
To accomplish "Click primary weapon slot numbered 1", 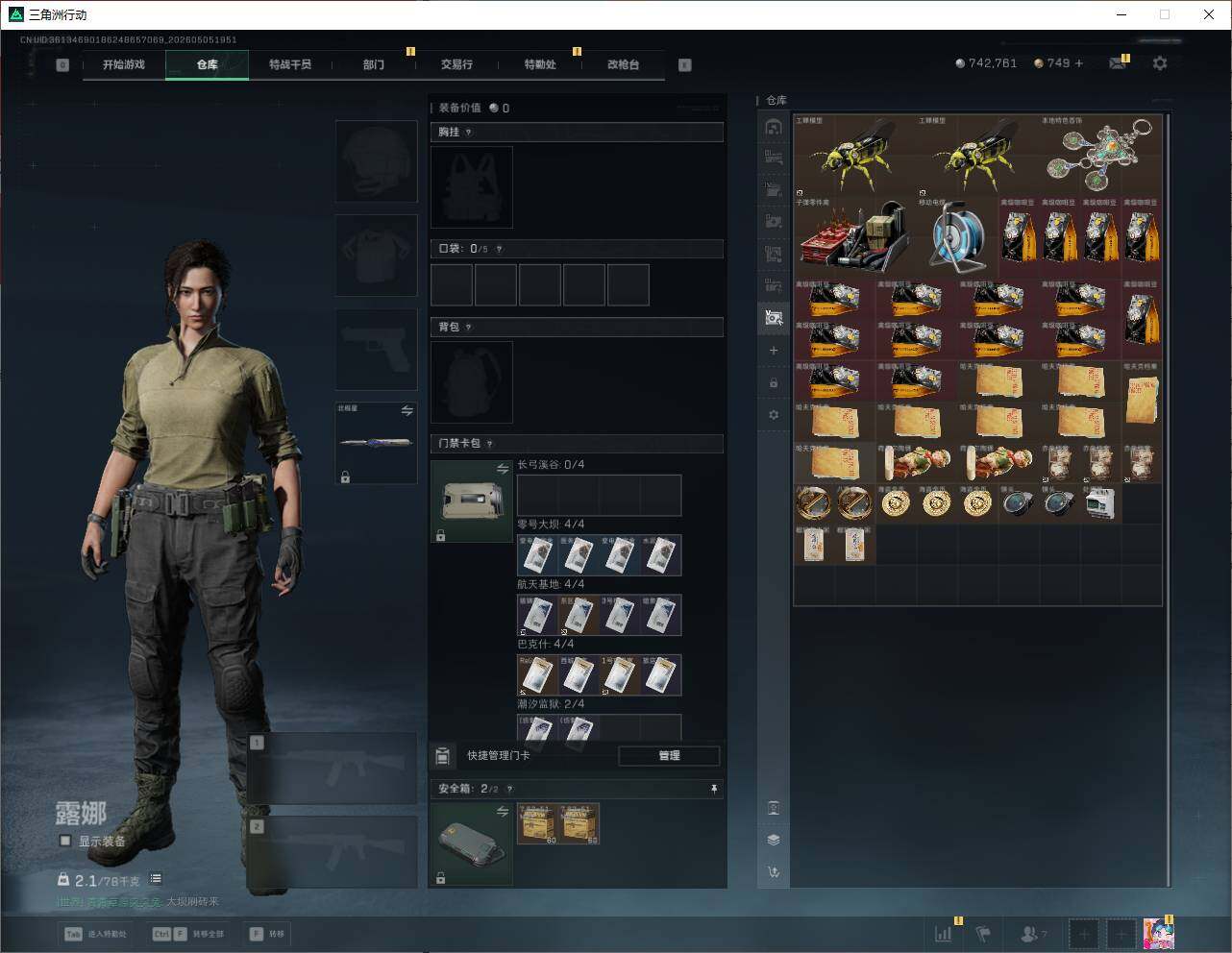I will tap(333, 769).
